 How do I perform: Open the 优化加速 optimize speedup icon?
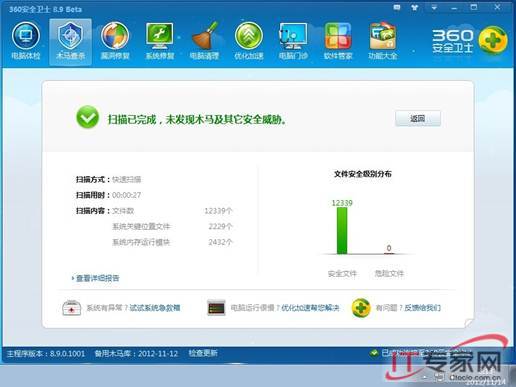(x=249, y=41)
